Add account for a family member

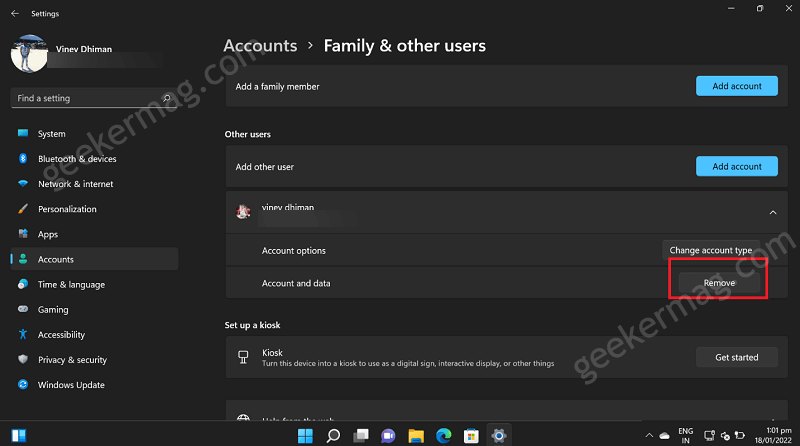[x=737, y=86]
